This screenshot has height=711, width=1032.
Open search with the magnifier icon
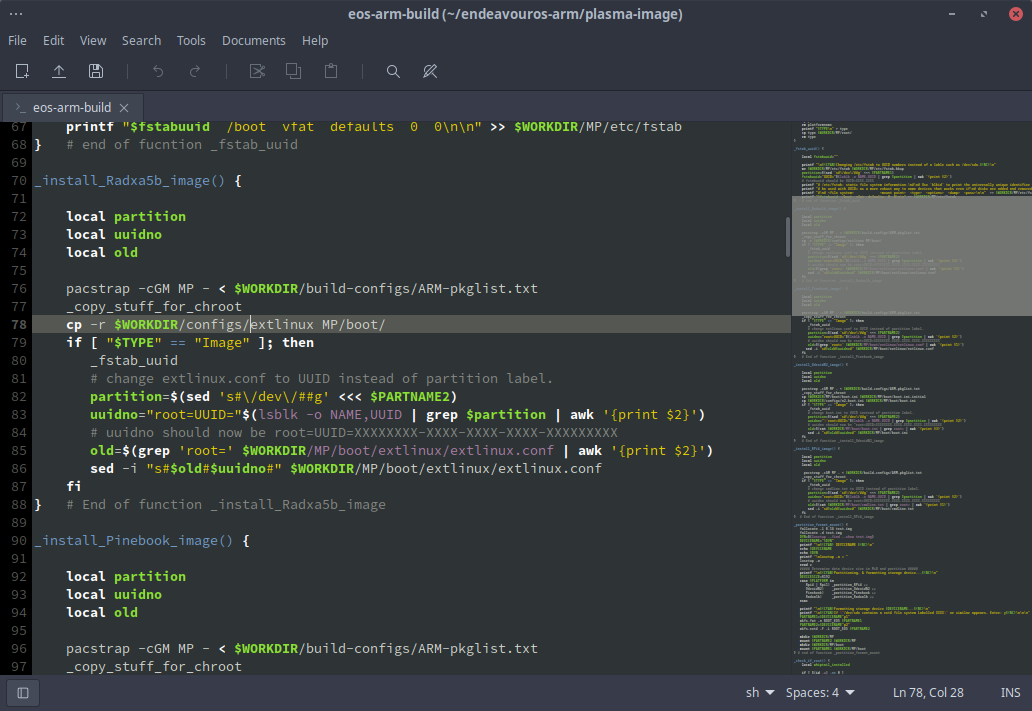[x=393, y=71]
